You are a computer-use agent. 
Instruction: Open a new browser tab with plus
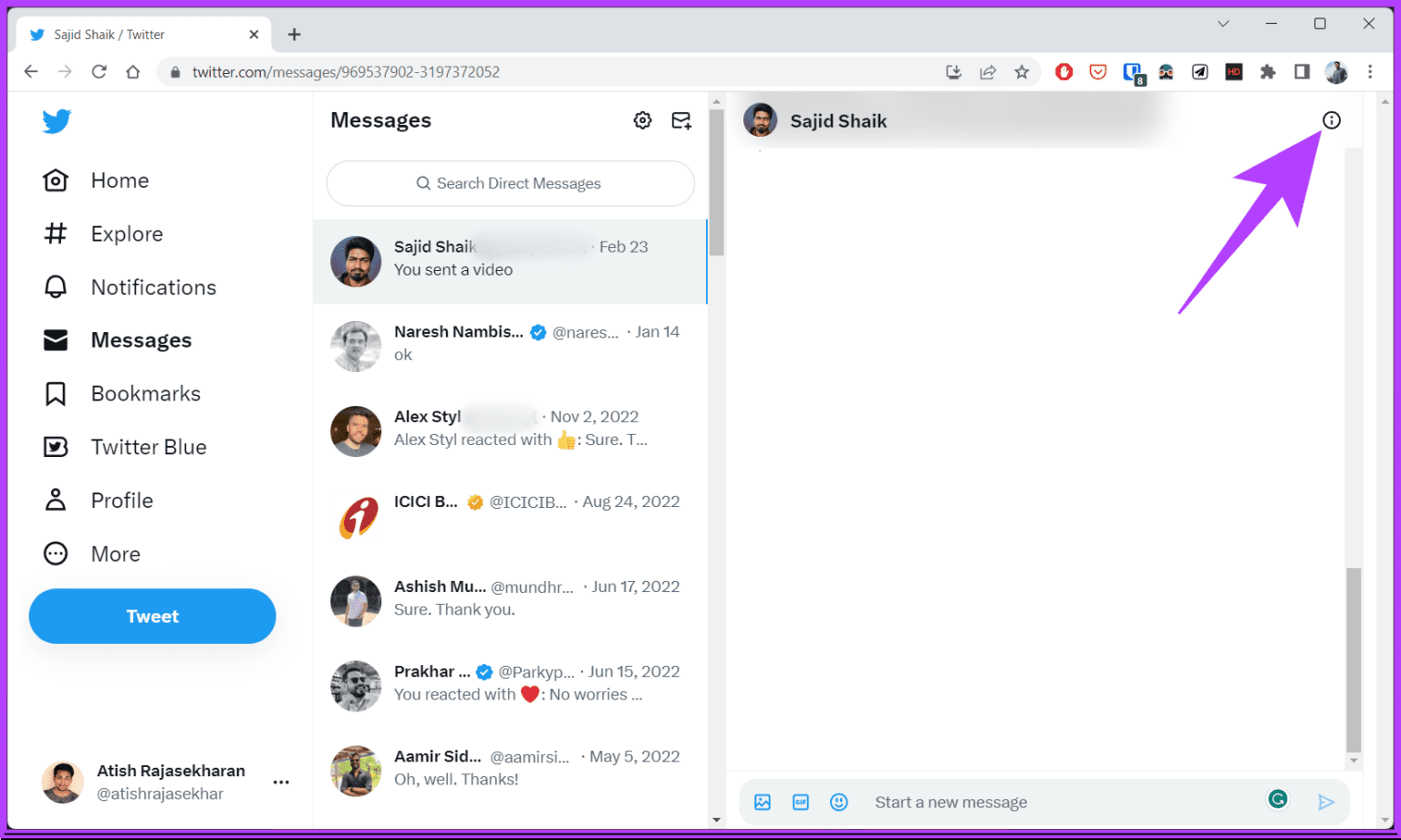[294, 35]
